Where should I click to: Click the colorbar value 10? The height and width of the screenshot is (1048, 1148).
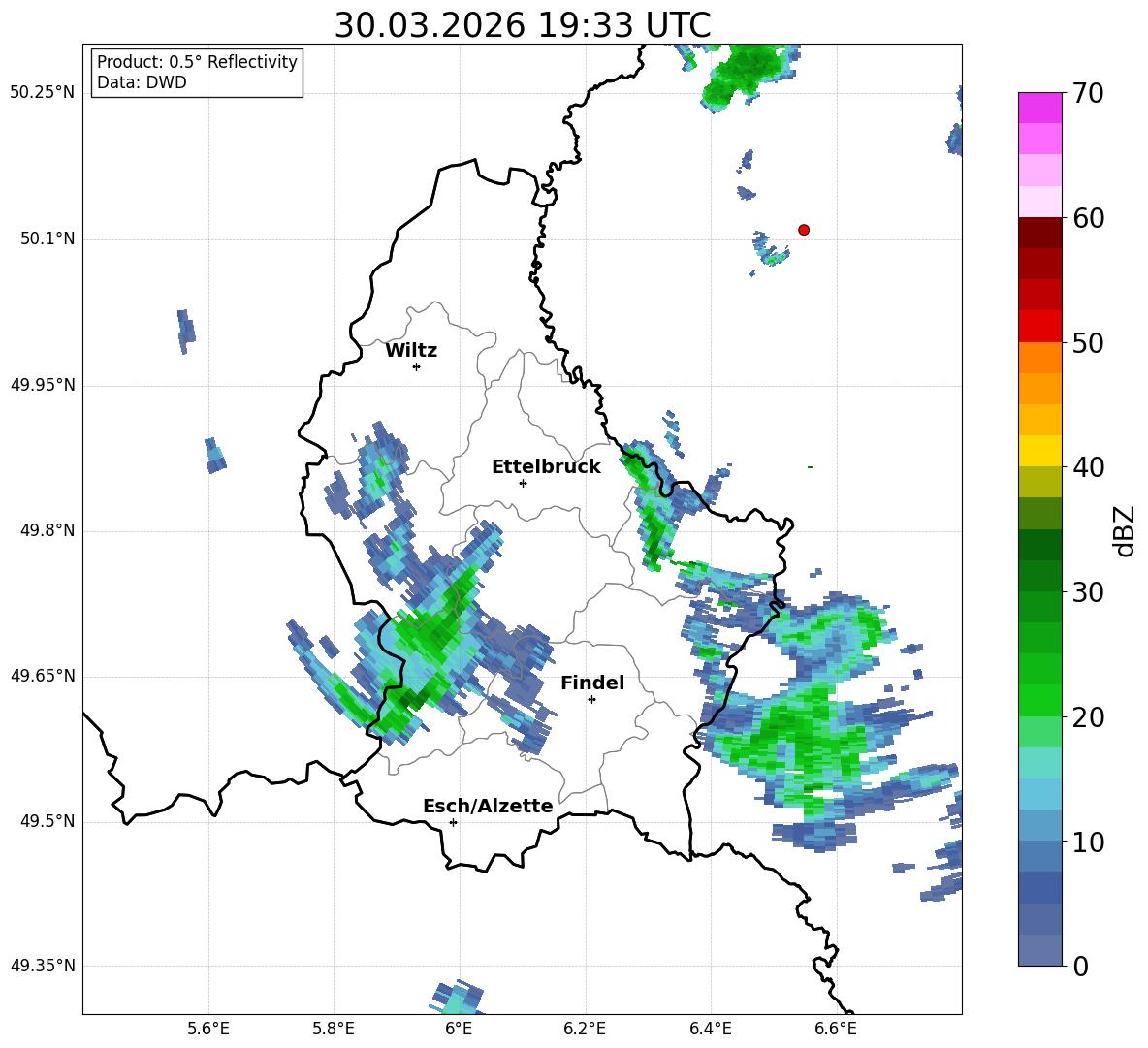click(1088, 842)
